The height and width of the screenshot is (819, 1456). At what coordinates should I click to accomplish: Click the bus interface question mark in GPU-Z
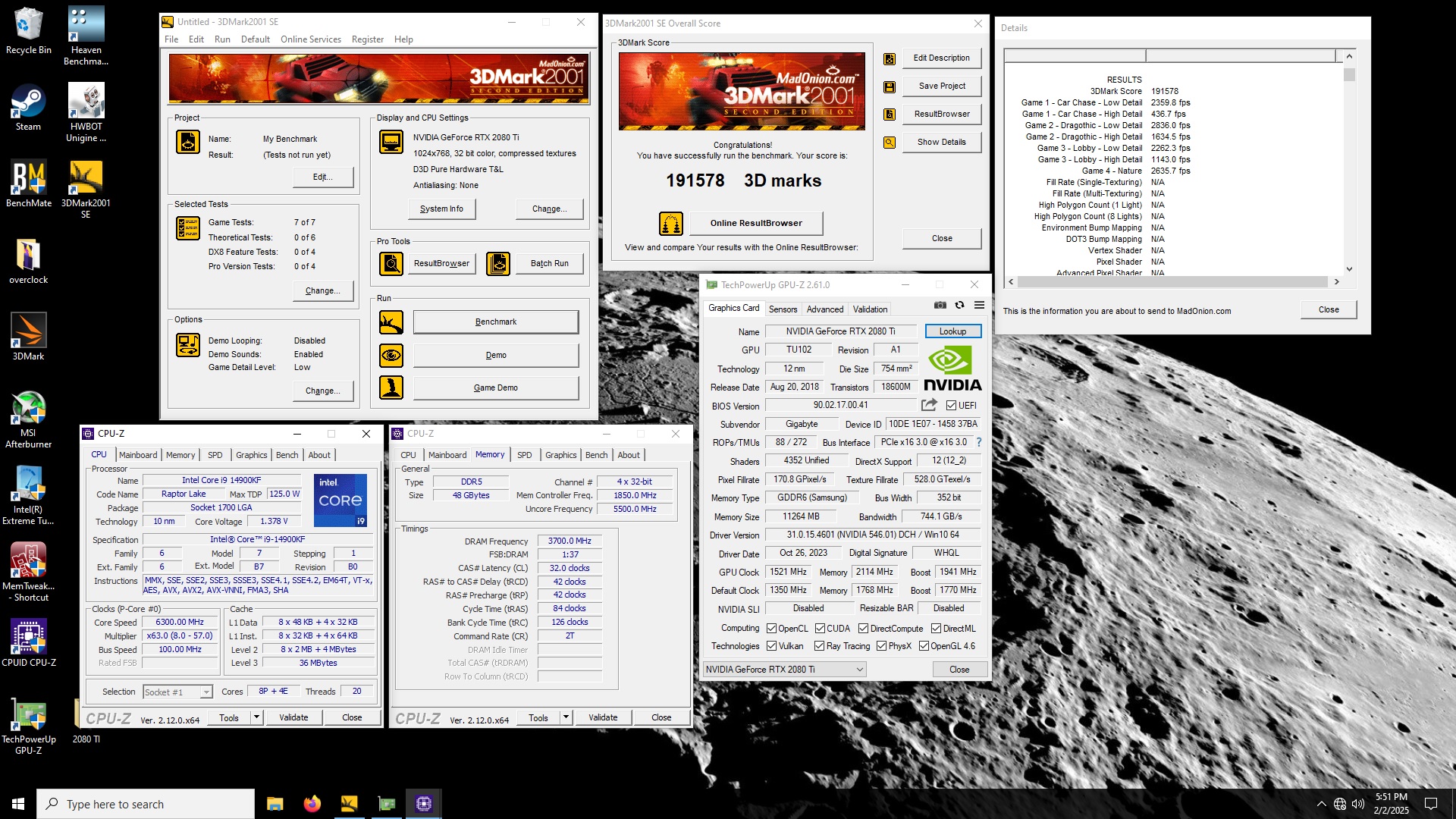tap(978, 442)
